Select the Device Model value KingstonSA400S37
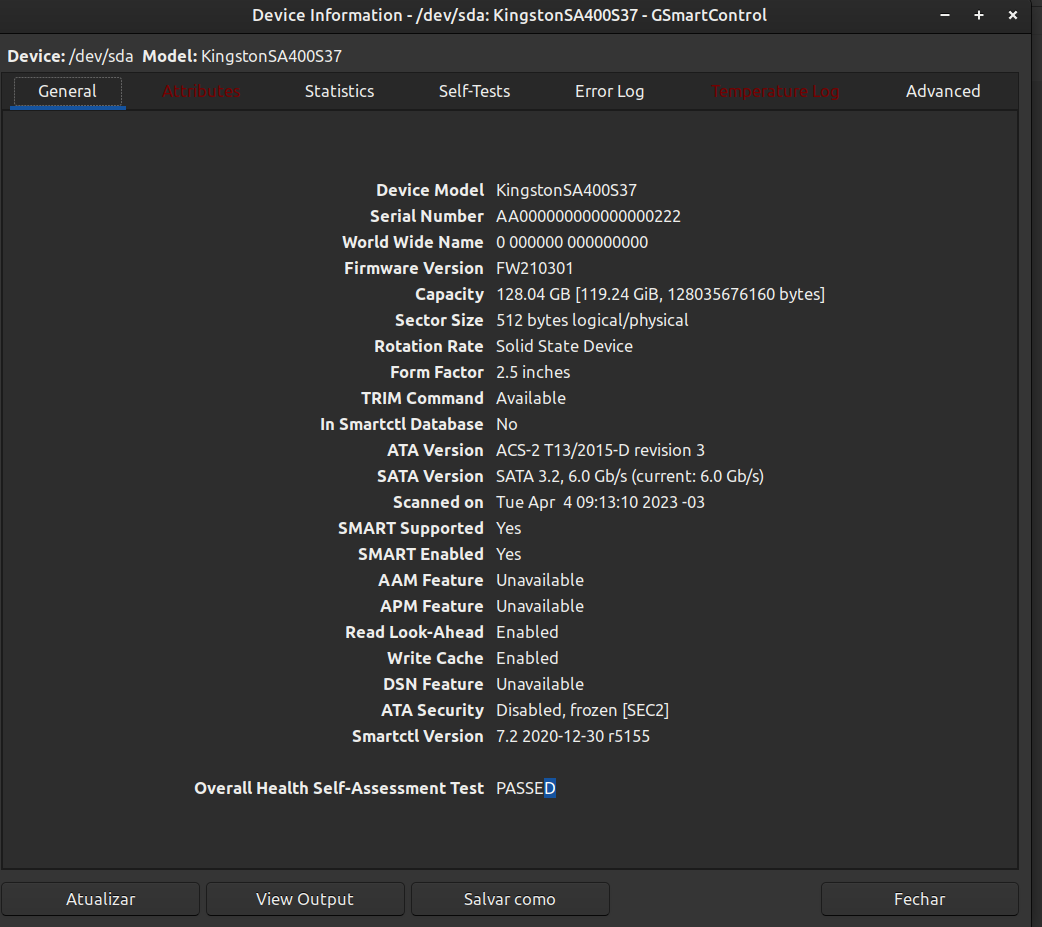 (x=566, y=191)
